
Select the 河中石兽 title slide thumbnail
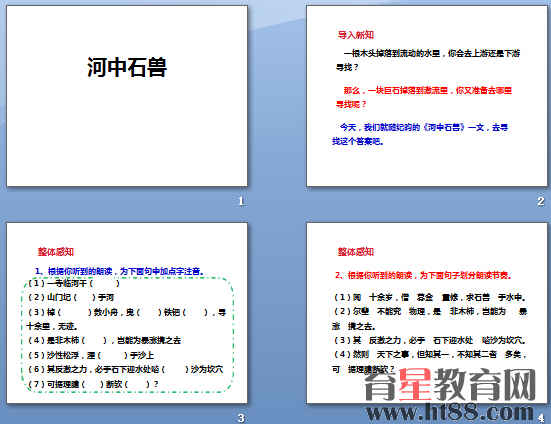pyautogui.click(x=127, y=96)
